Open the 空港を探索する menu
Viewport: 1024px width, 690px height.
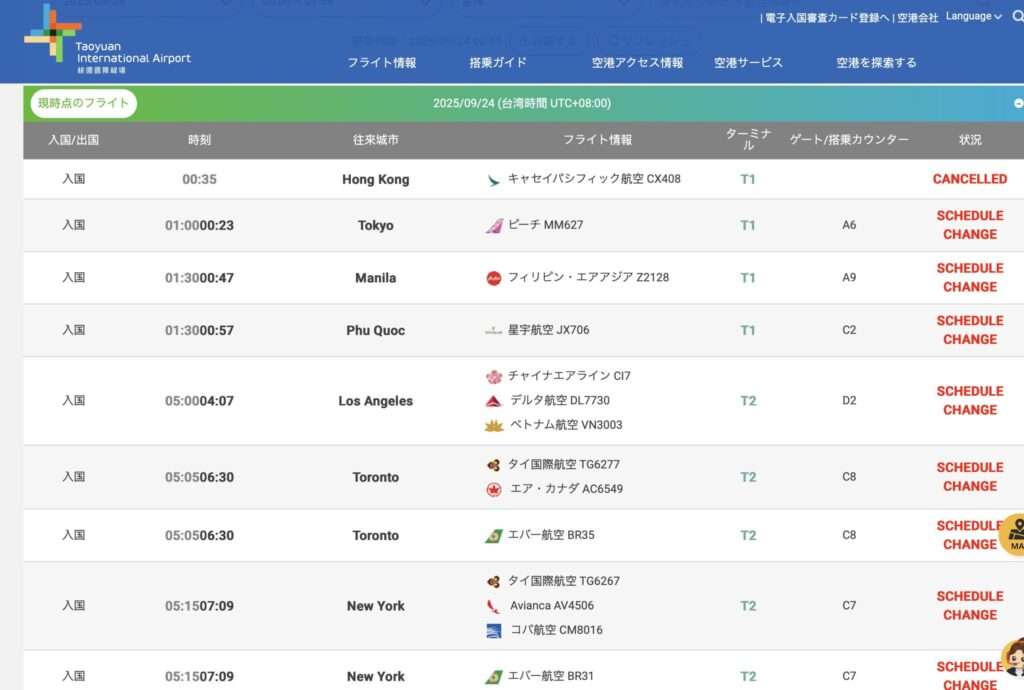pyautogui.click(x=876, y=63)
